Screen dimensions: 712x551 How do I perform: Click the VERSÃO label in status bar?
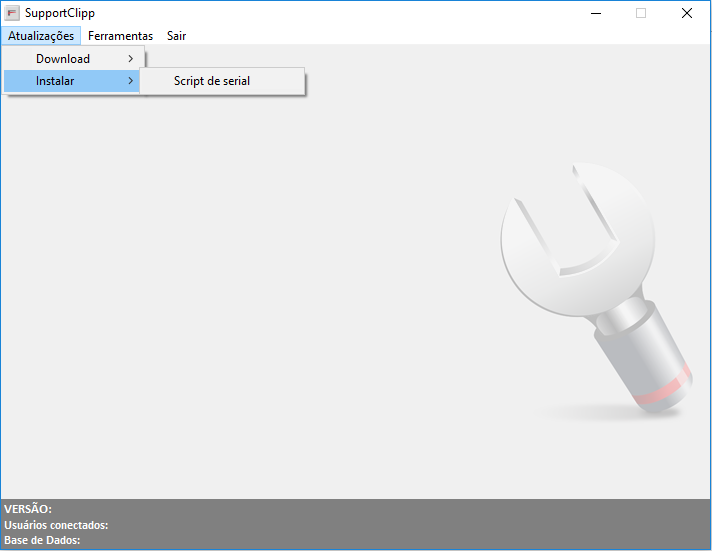28,509
